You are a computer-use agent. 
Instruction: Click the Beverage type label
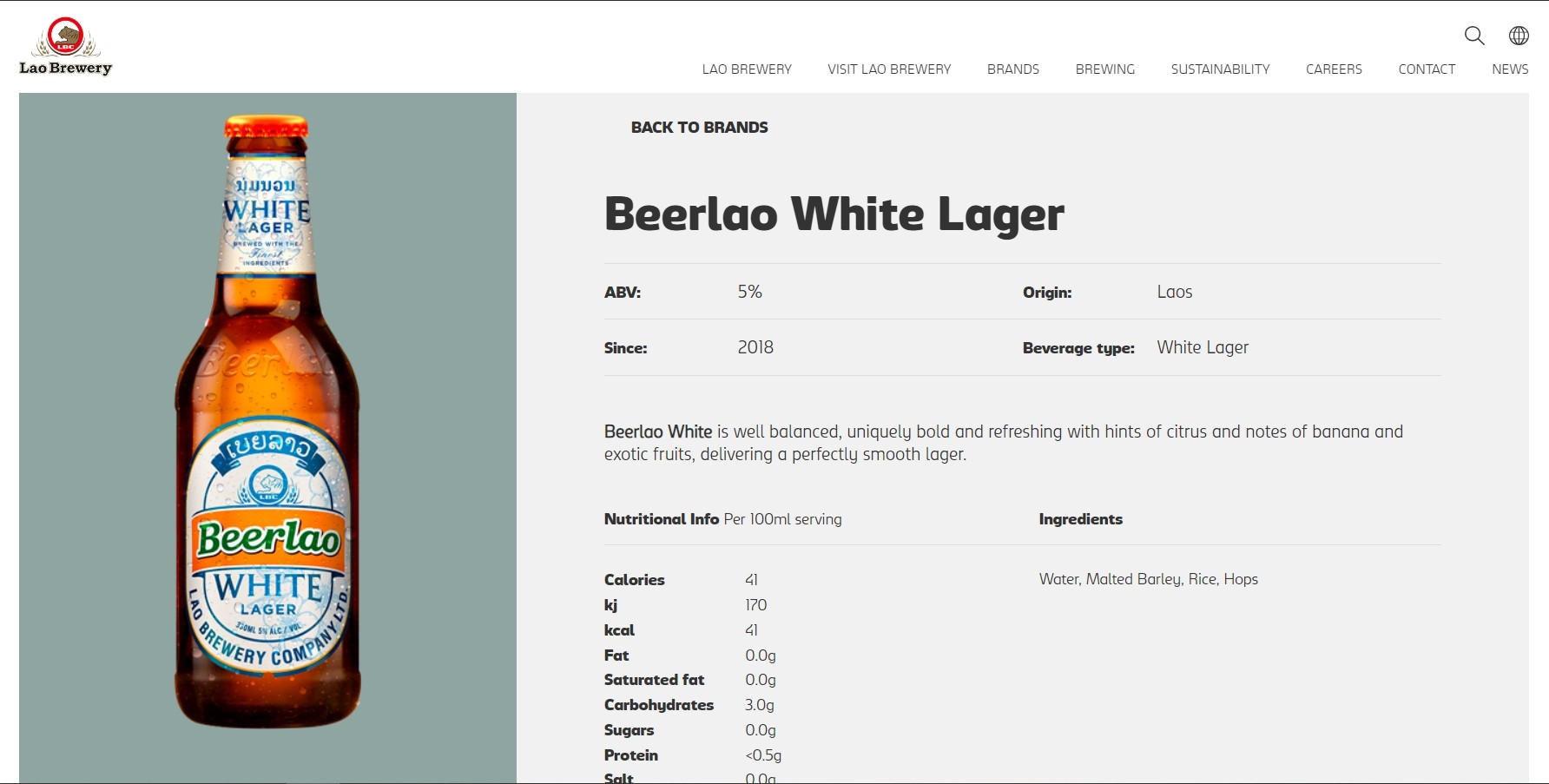tap(1078, 349)
